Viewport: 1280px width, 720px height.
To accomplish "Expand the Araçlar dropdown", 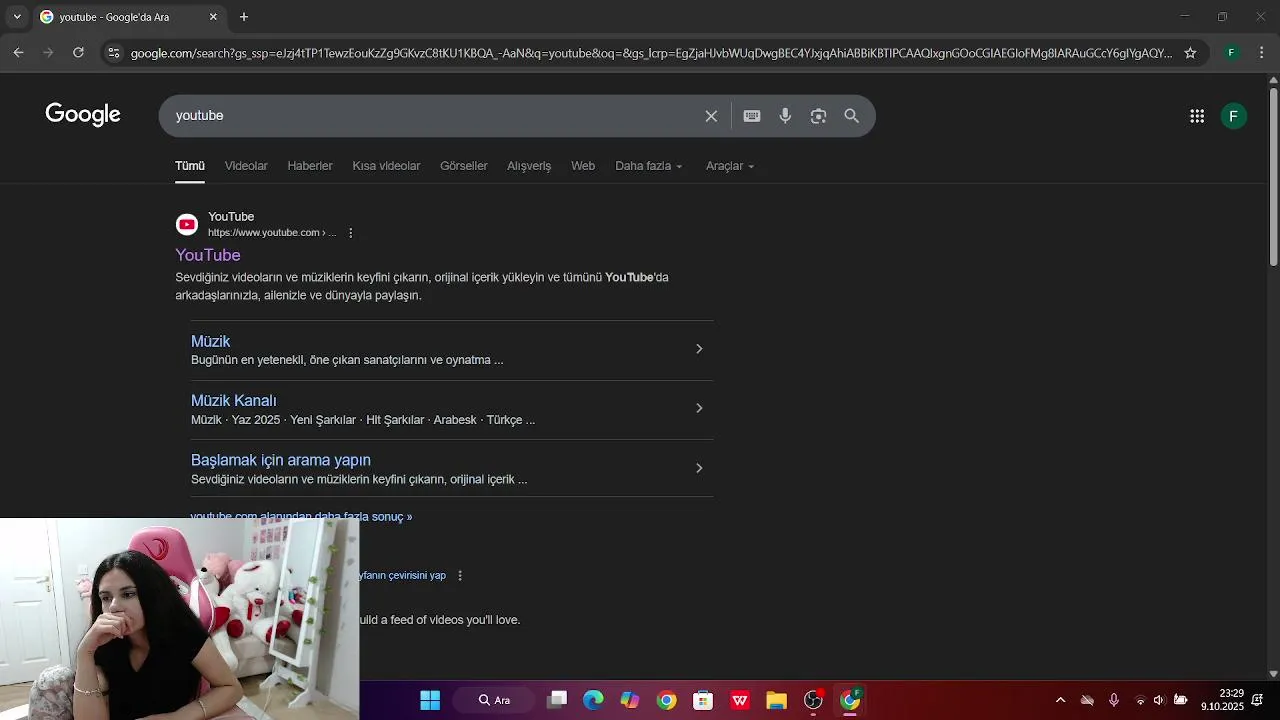I will (x=730, y=166).
